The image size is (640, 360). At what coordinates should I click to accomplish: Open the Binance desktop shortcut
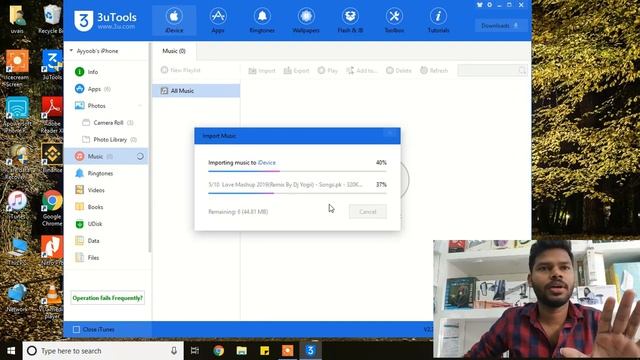pos(52,157)
